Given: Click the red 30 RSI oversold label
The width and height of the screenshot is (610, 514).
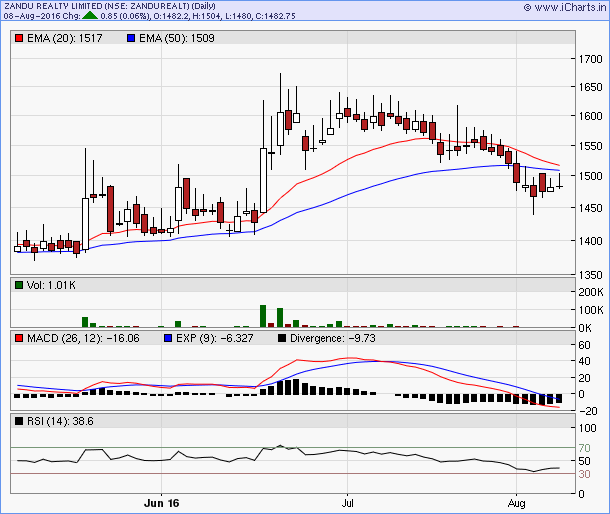Looking at the screenshot, I should coord(584,474).
